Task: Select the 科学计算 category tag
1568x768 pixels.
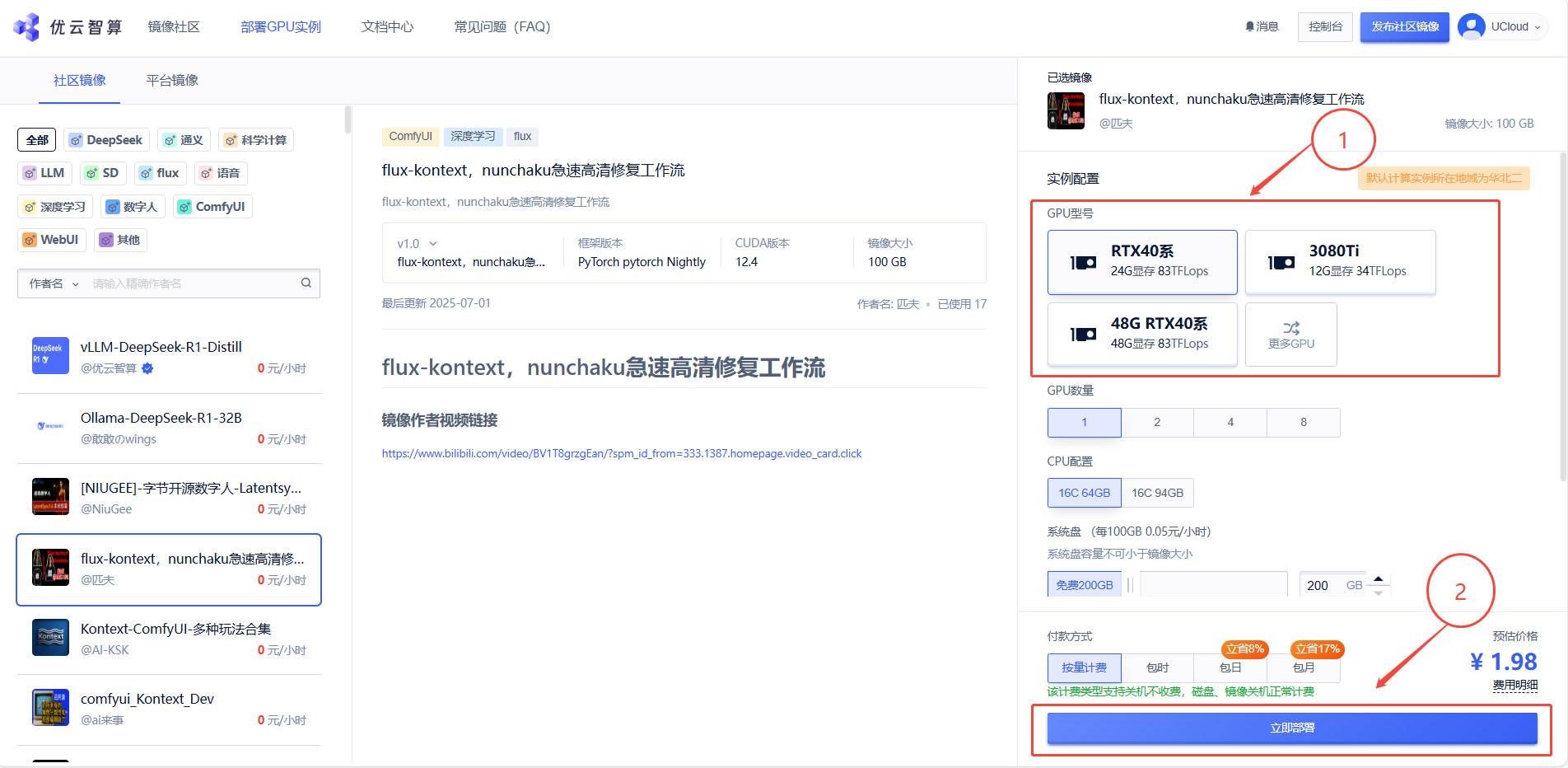Action: [x=255, y=140]
